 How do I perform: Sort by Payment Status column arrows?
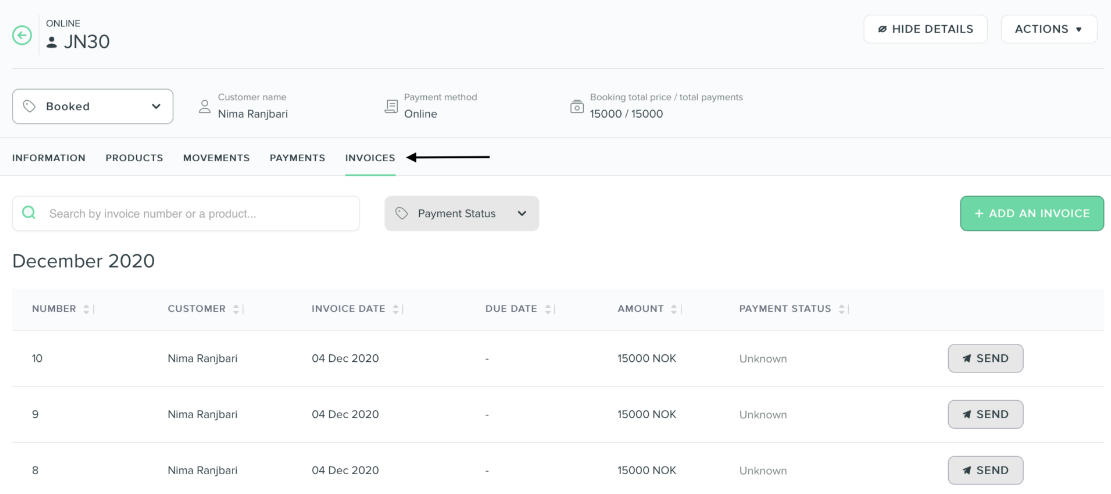pos(842,309)
